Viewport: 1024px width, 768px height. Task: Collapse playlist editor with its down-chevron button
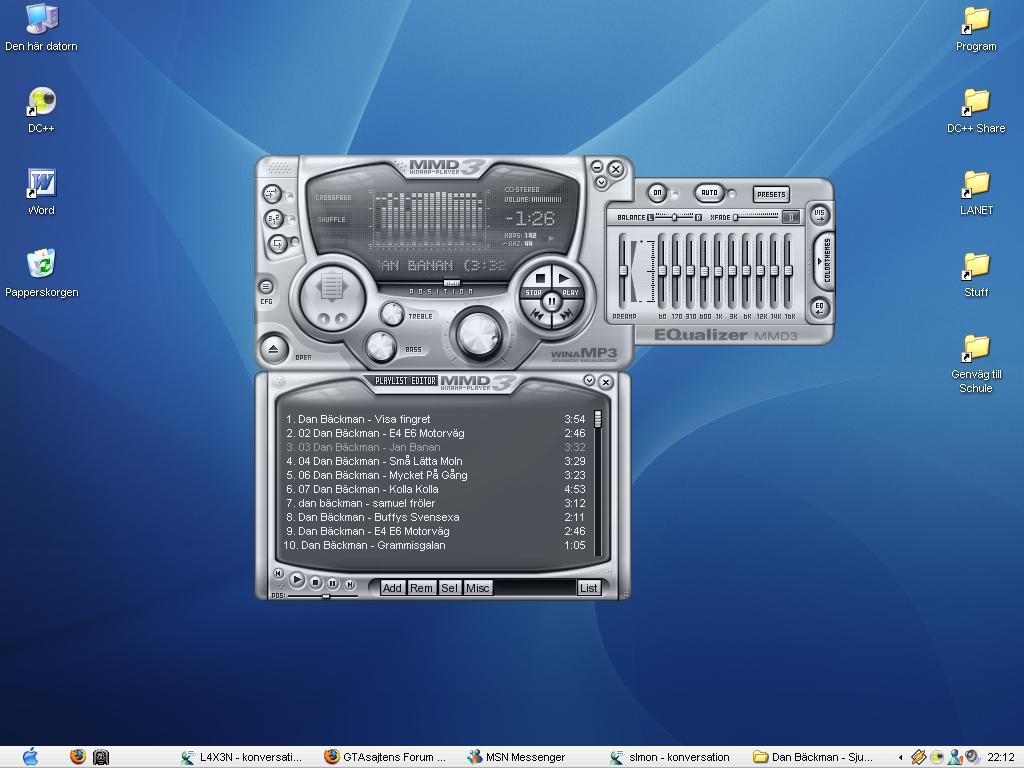point(590,380)
